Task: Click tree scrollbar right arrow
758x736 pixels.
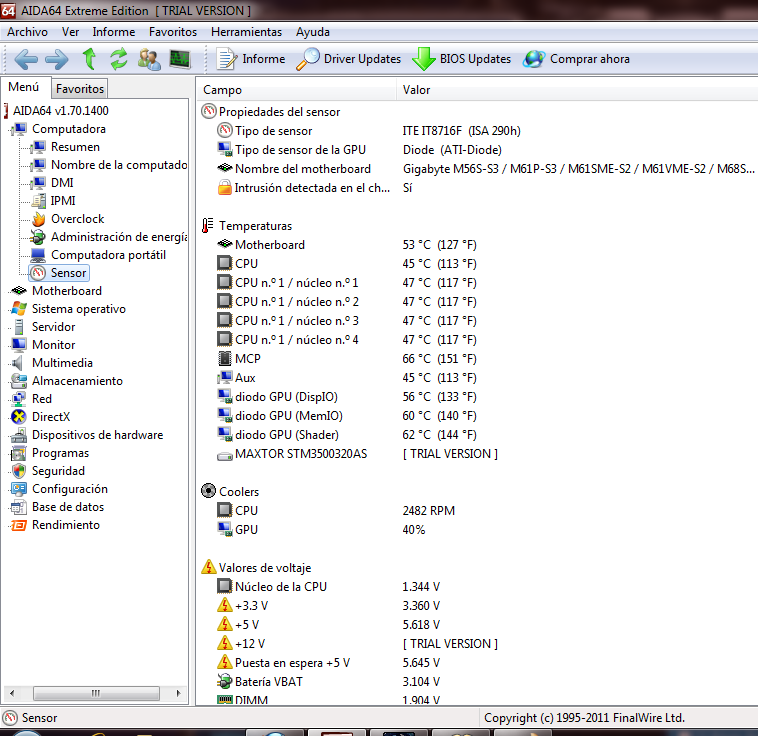Action: click(178, 693)
